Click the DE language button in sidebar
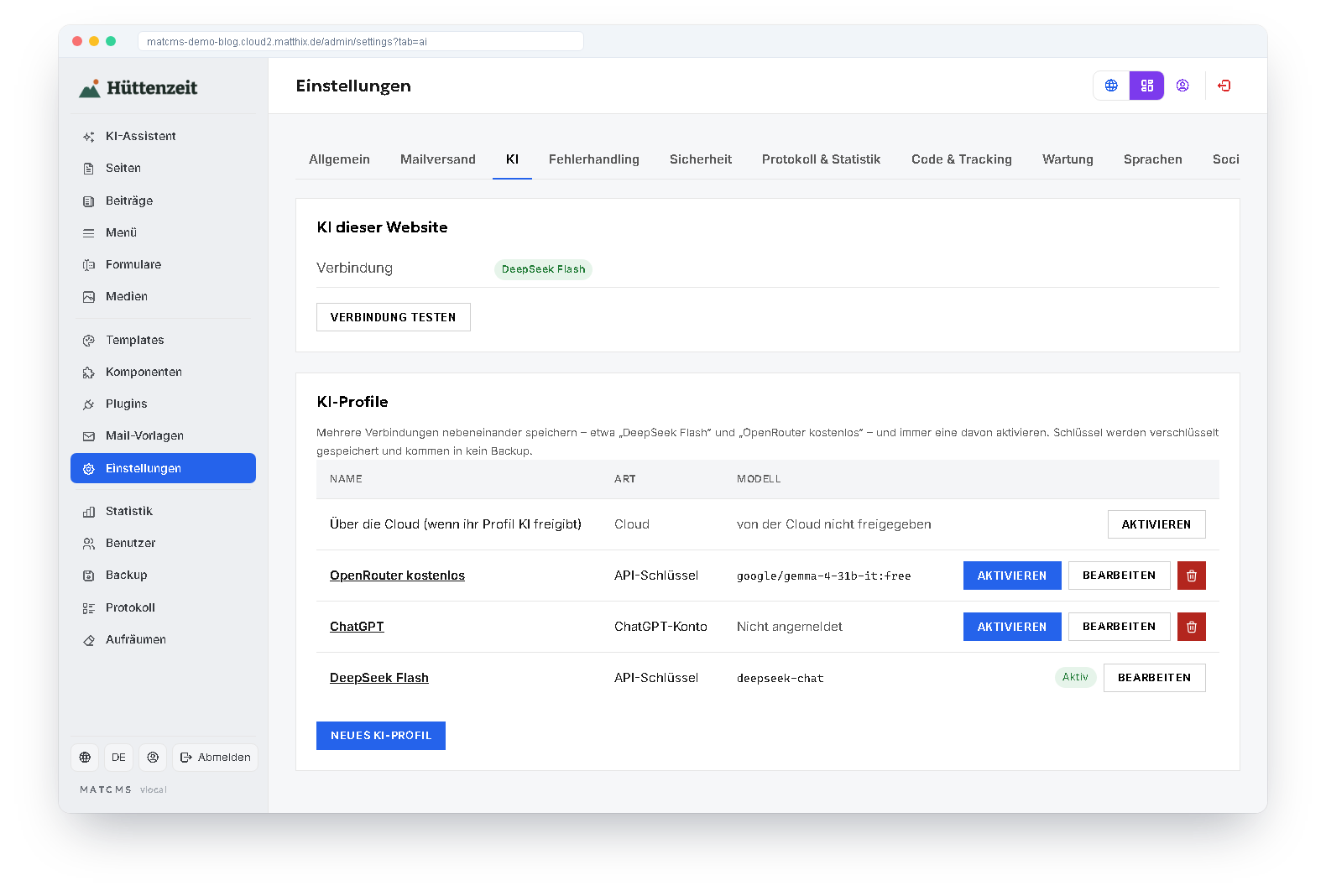This screenshot has width=1326, height=896. [x=118, y=758]
